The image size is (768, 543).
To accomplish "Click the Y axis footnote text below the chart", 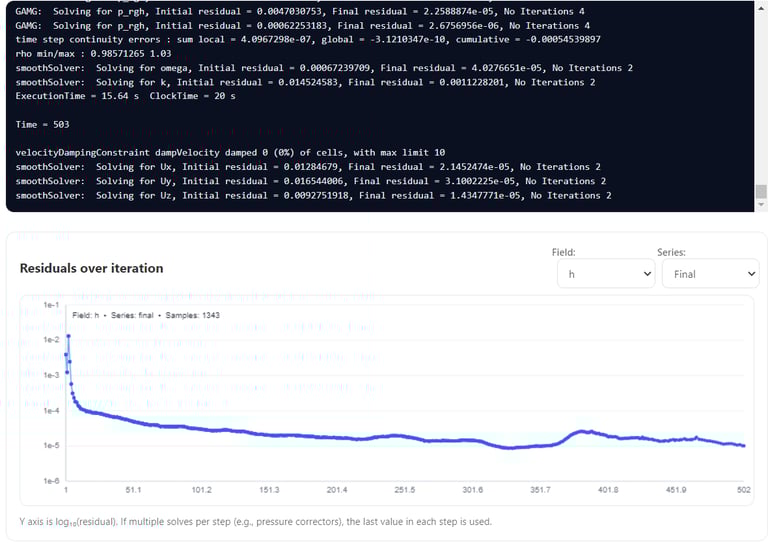I will coord(255,521).
